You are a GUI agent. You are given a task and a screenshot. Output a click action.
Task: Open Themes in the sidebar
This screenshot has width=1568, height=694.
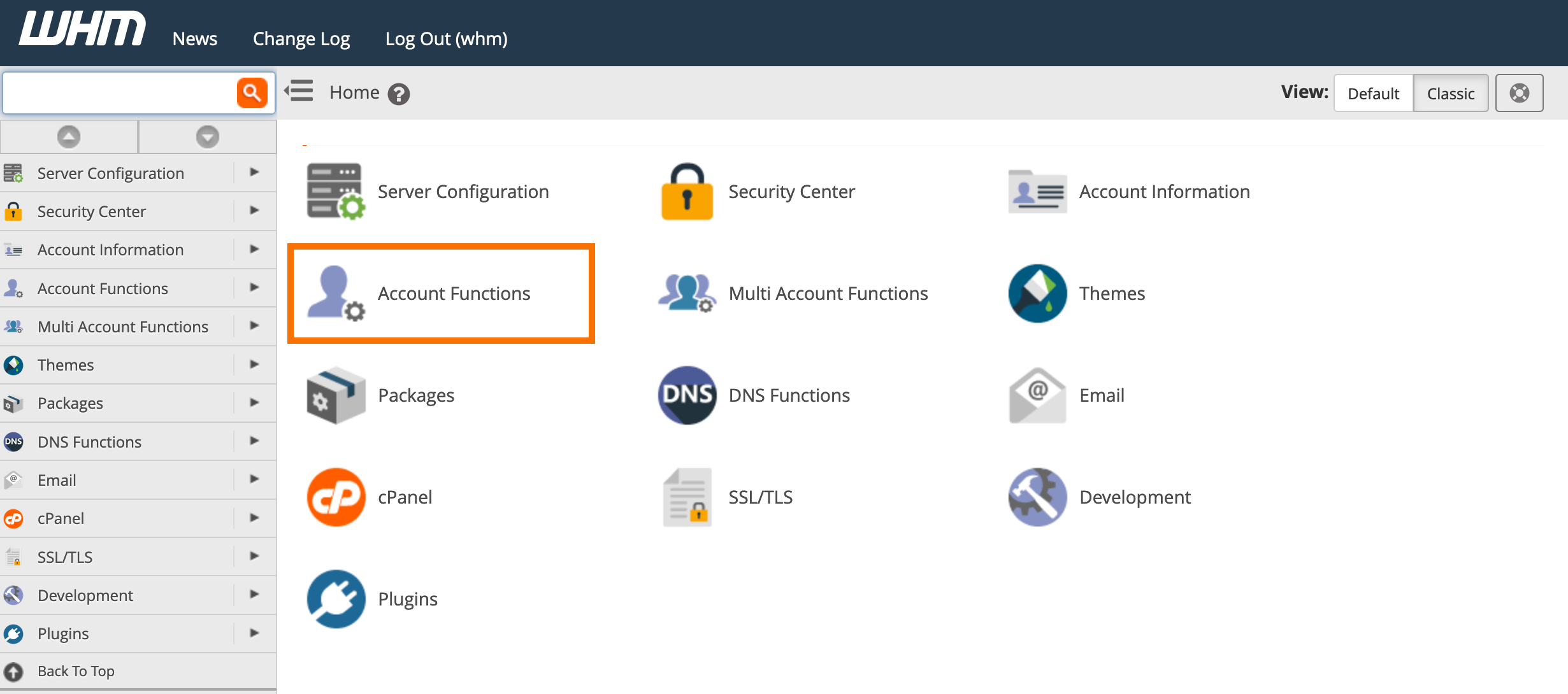click(x=66, y=365)
